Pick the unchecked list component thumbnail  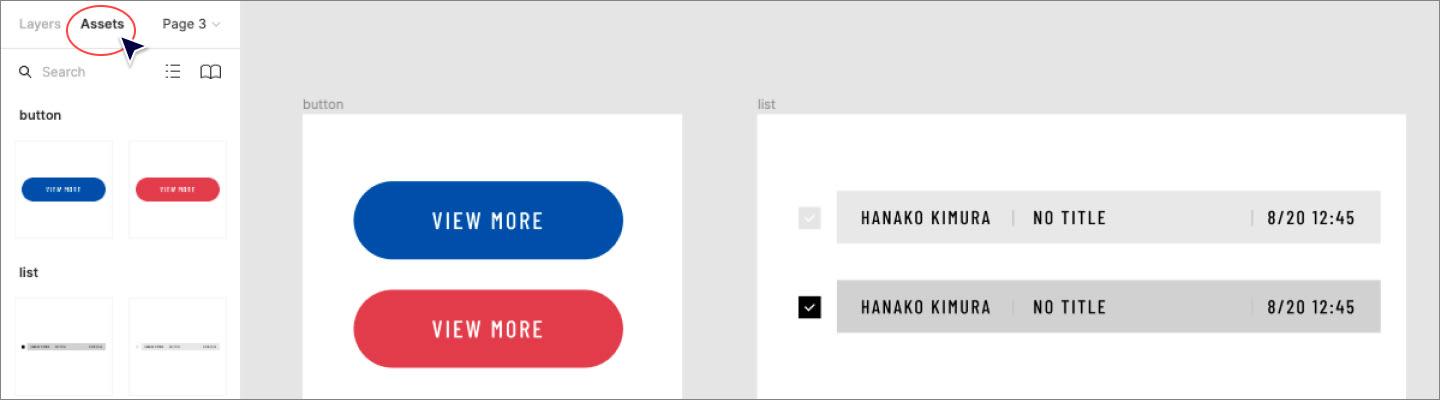178,346
